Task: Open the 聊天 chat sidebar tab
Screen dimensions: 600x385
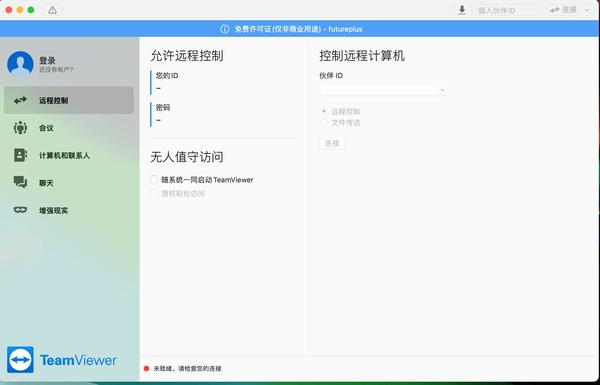Action: point(69,183)
